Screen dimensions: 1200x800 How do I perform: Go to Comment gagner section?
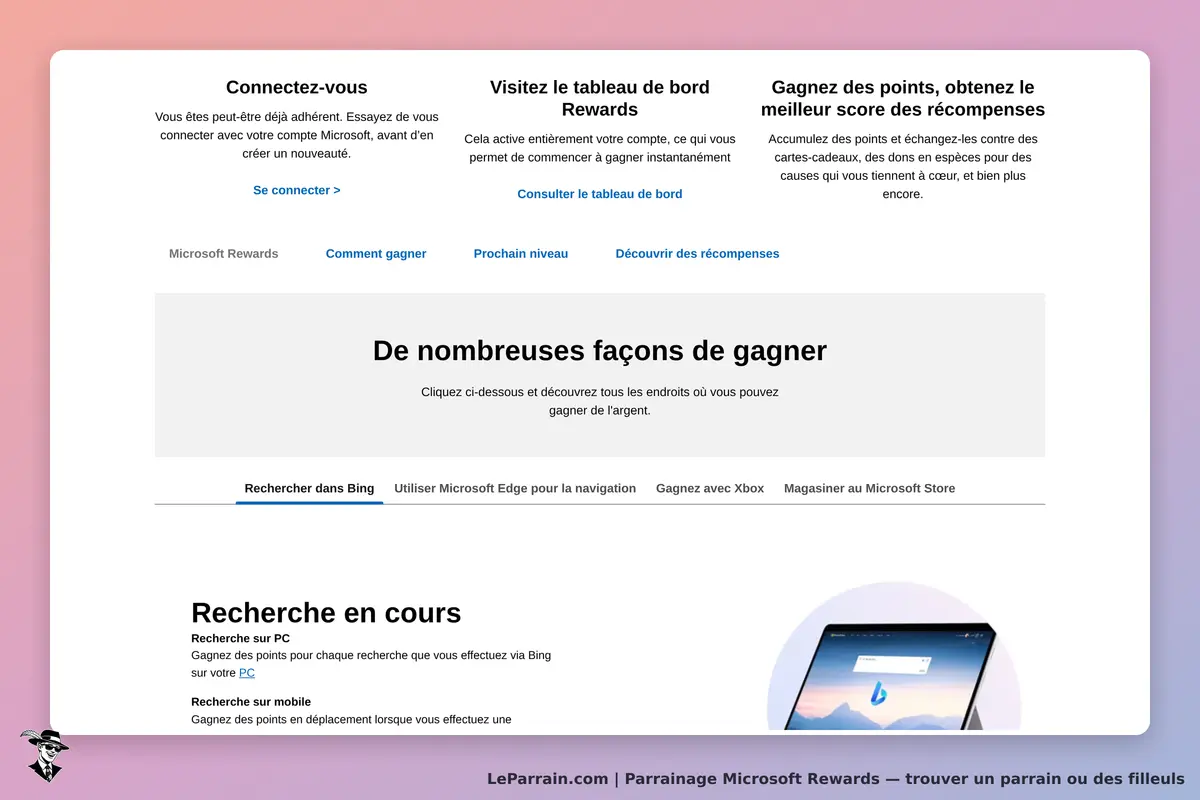click(x=376, y=254)
